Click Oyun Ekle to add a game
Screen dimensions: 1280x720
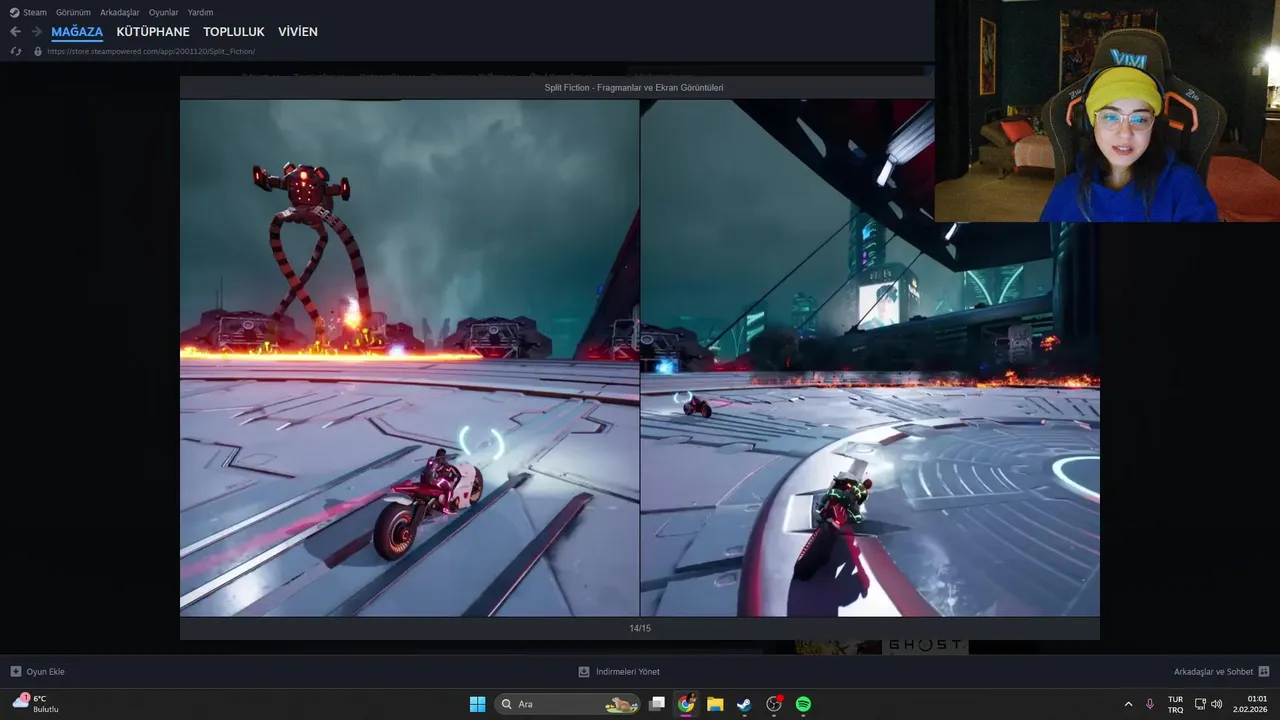45,672
